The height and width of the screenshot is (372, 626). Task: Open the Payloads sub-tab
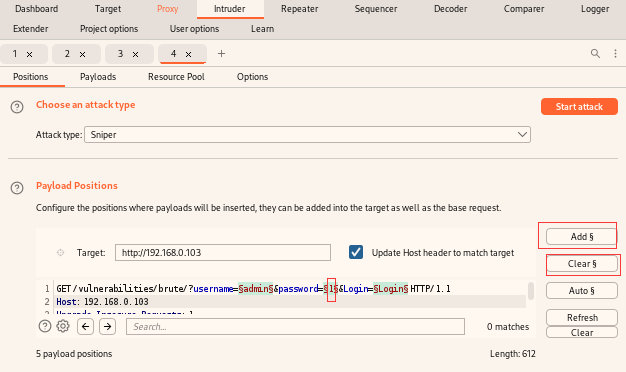click(98, 77)
